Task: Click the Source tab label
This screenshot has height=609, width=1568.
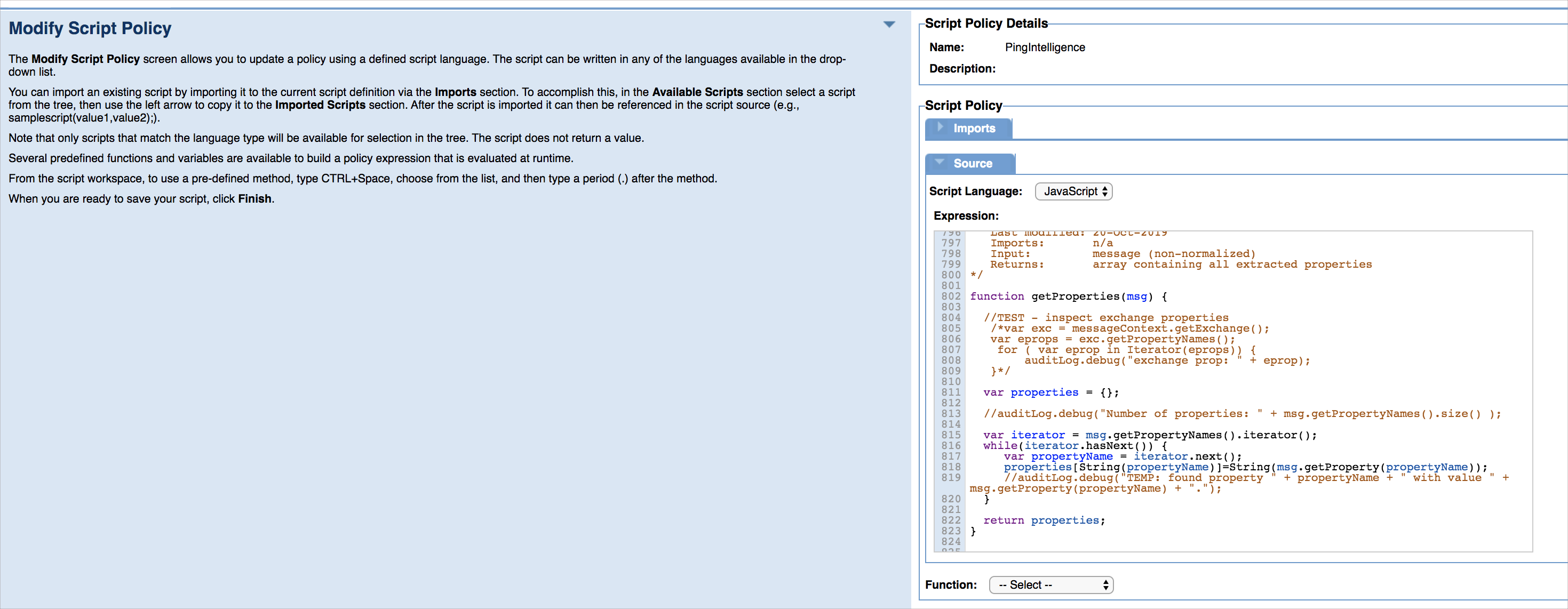Action: [975, 163]
